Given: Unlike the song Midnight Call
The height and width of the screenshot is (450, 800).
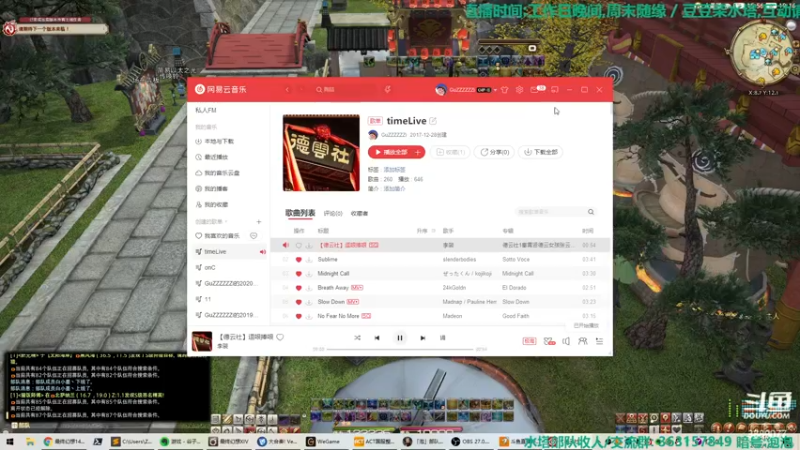Looking at the screenshot, I should pyautogui.click(x=299, y=274).
